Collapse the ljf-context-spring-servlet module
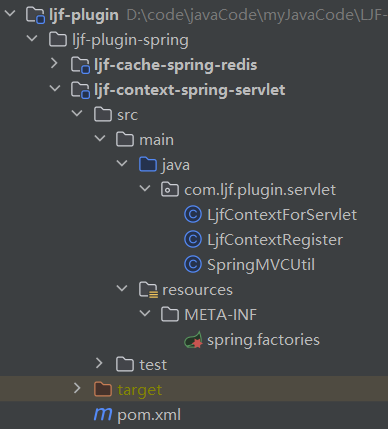Screen dimensions: 388x429 coord(55,88)
